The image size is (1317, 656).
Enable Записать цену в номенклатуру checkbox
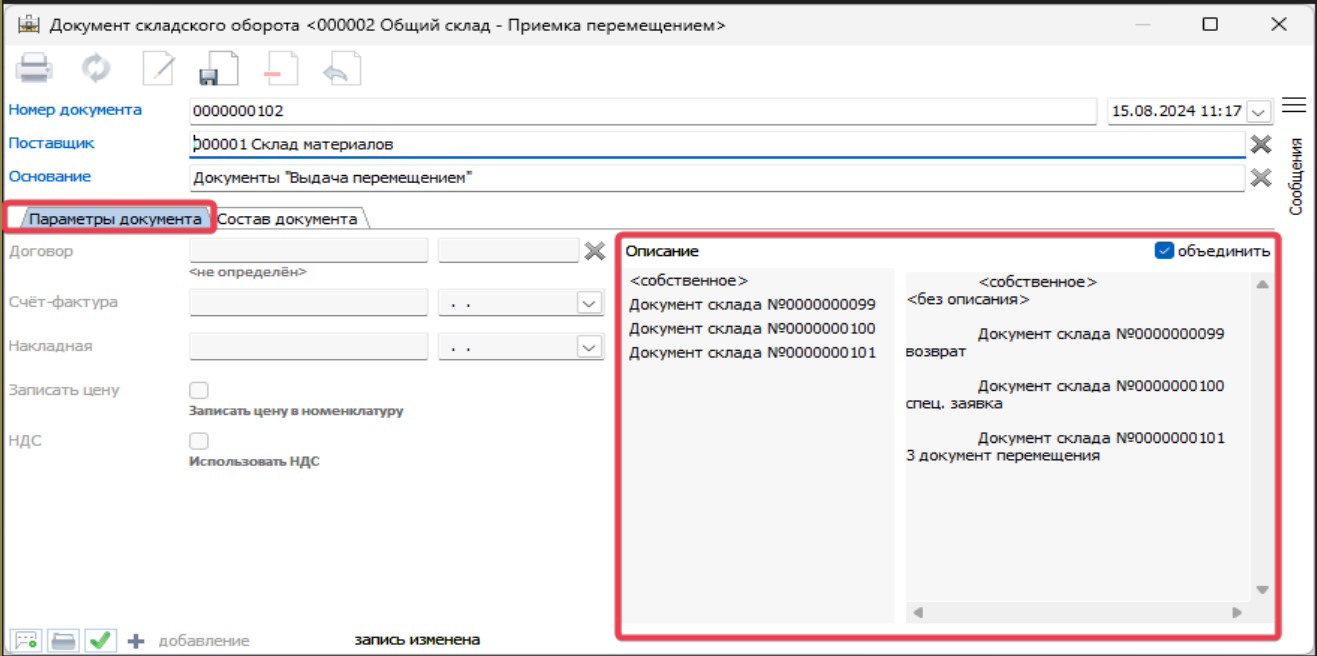point(199,391)
